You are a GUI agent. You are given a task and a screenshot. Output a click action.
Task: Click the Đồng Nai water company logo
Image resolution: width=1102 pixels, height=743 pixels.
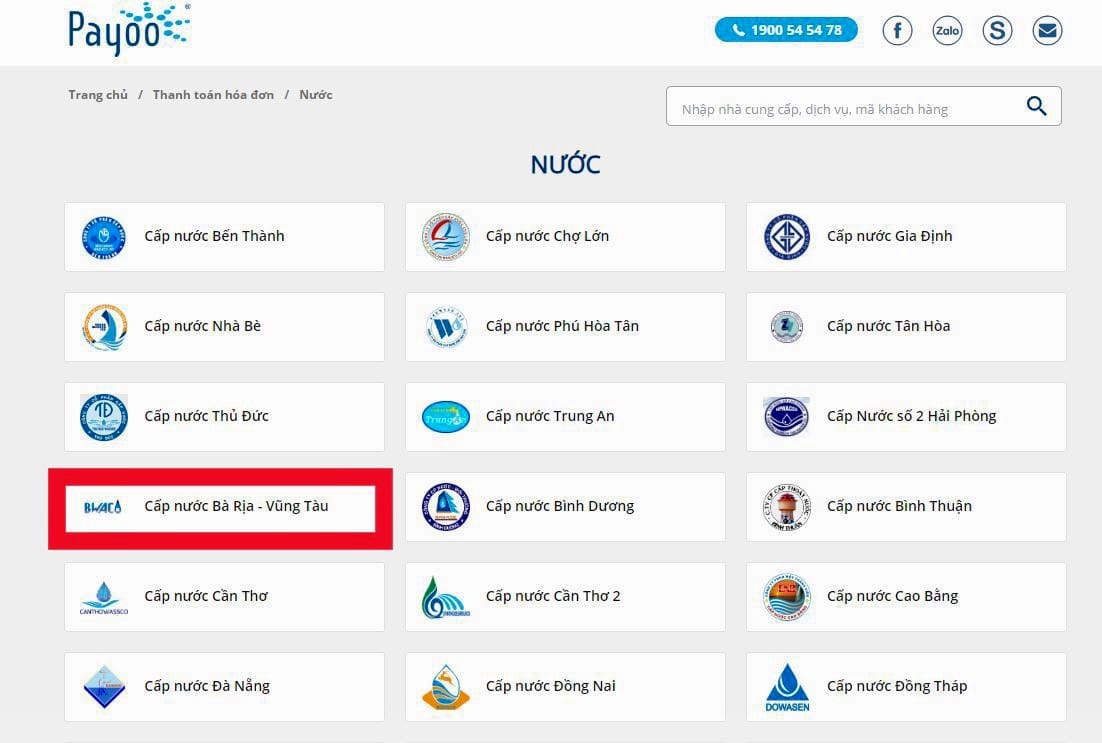click(446, 687)
